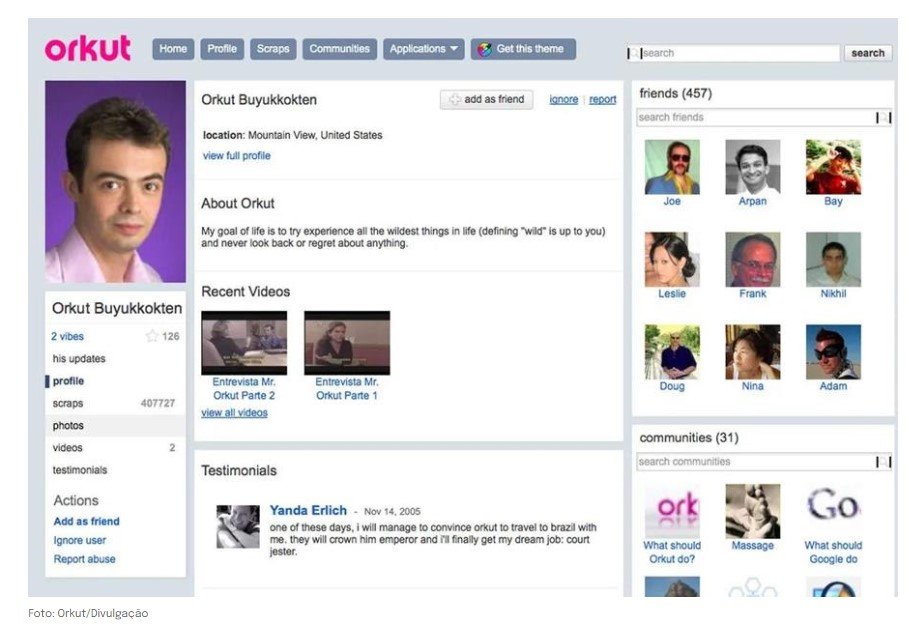
Task: Go to the Profile nav tab
Action: pos(222,49)
